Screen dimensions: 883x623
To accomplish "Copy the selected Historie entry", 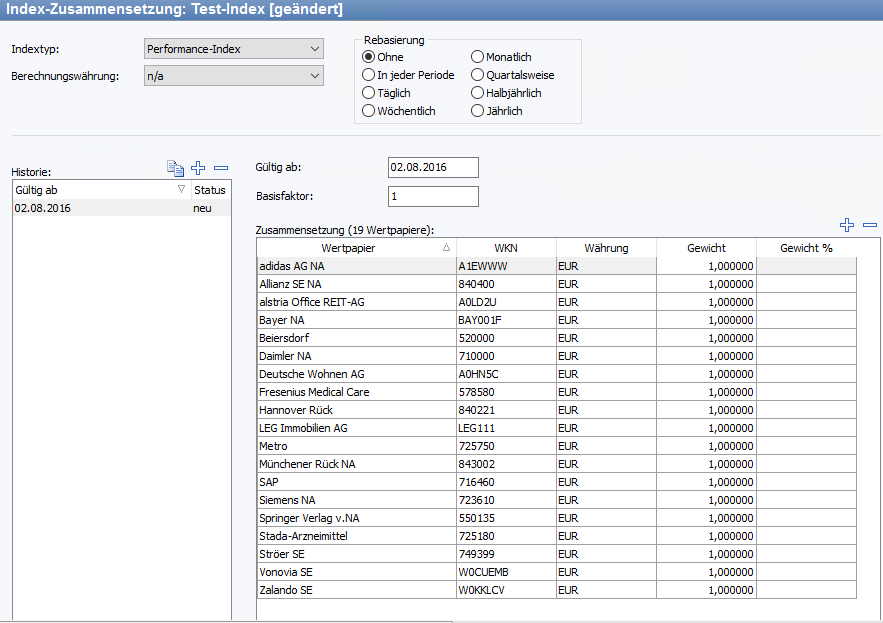I will [x=175, y=168].
